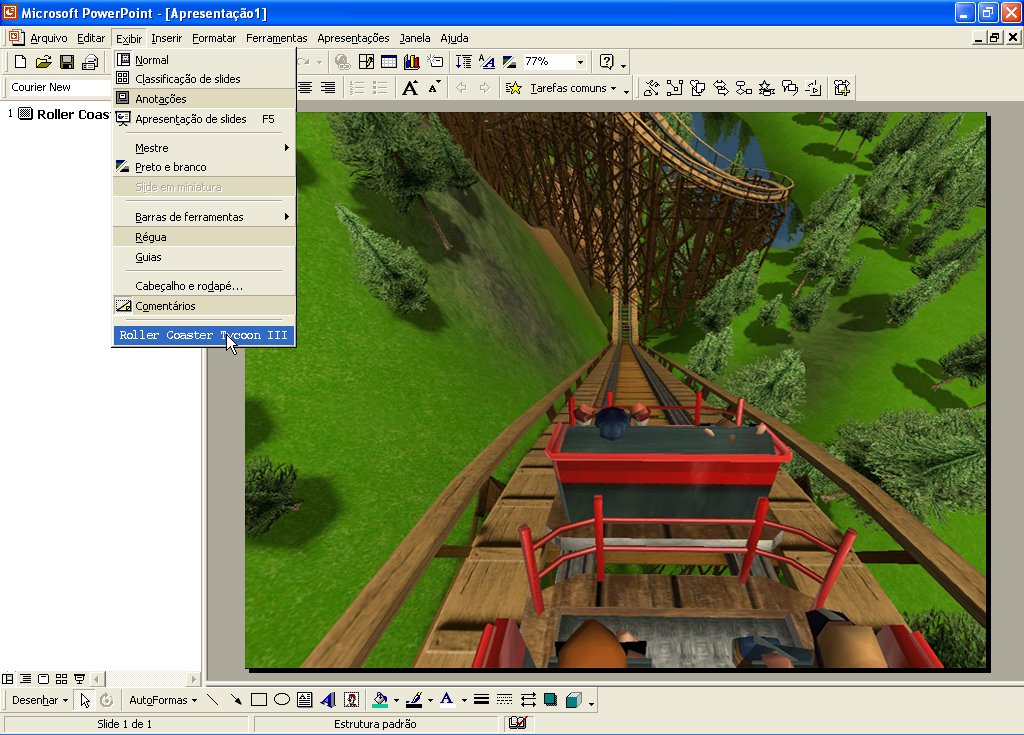Click the Expand All icon

(x=464, y=62)
